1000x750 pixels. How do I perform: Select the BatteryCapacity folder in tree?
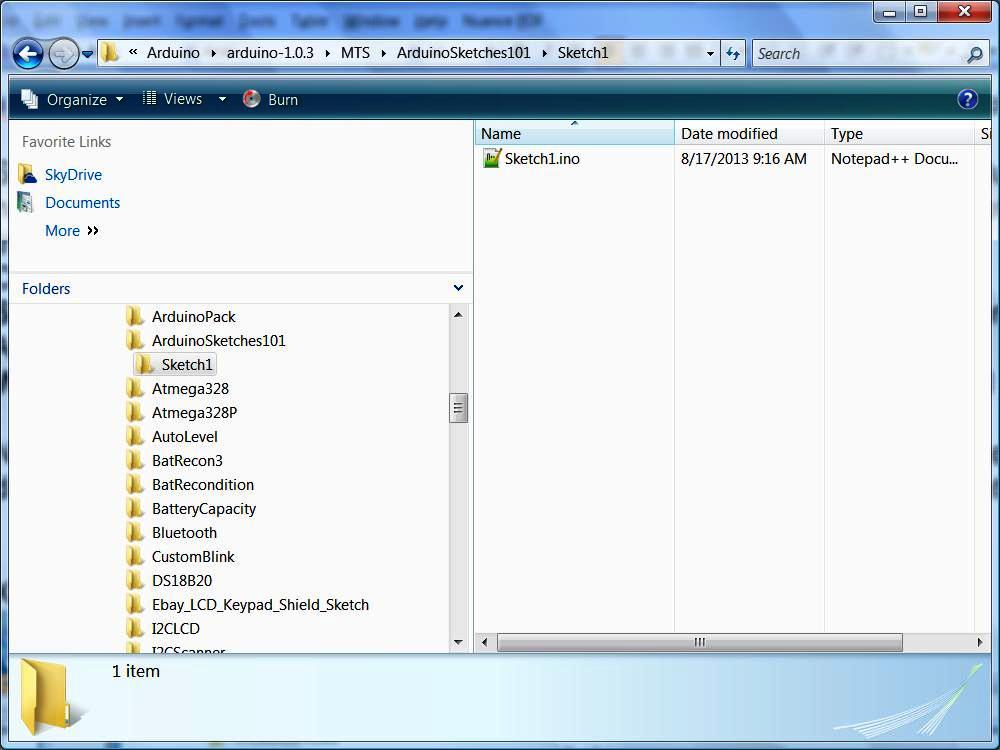tap(203, 509)
